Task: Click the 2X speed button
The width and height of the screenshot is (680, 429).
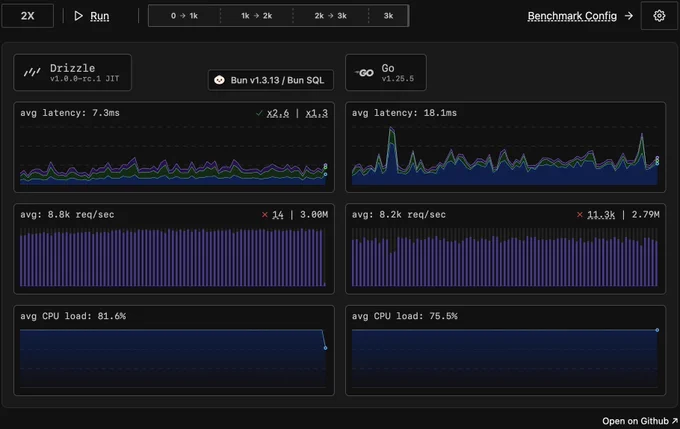Action: [x=27, y=16]
